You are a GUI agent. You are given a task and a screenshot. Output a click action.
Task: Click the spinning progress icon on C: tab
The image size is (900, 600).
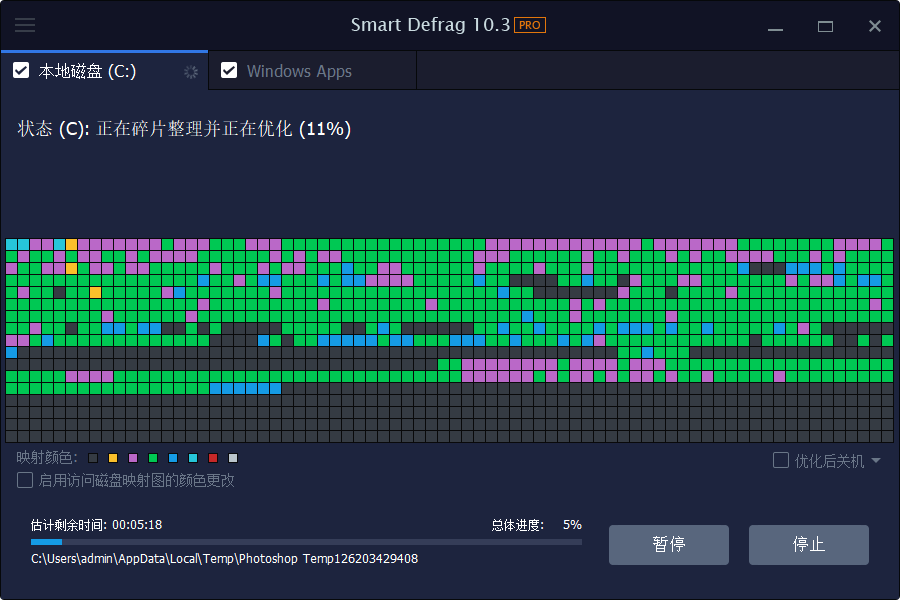pyautogui.click(x=191, y=72)
